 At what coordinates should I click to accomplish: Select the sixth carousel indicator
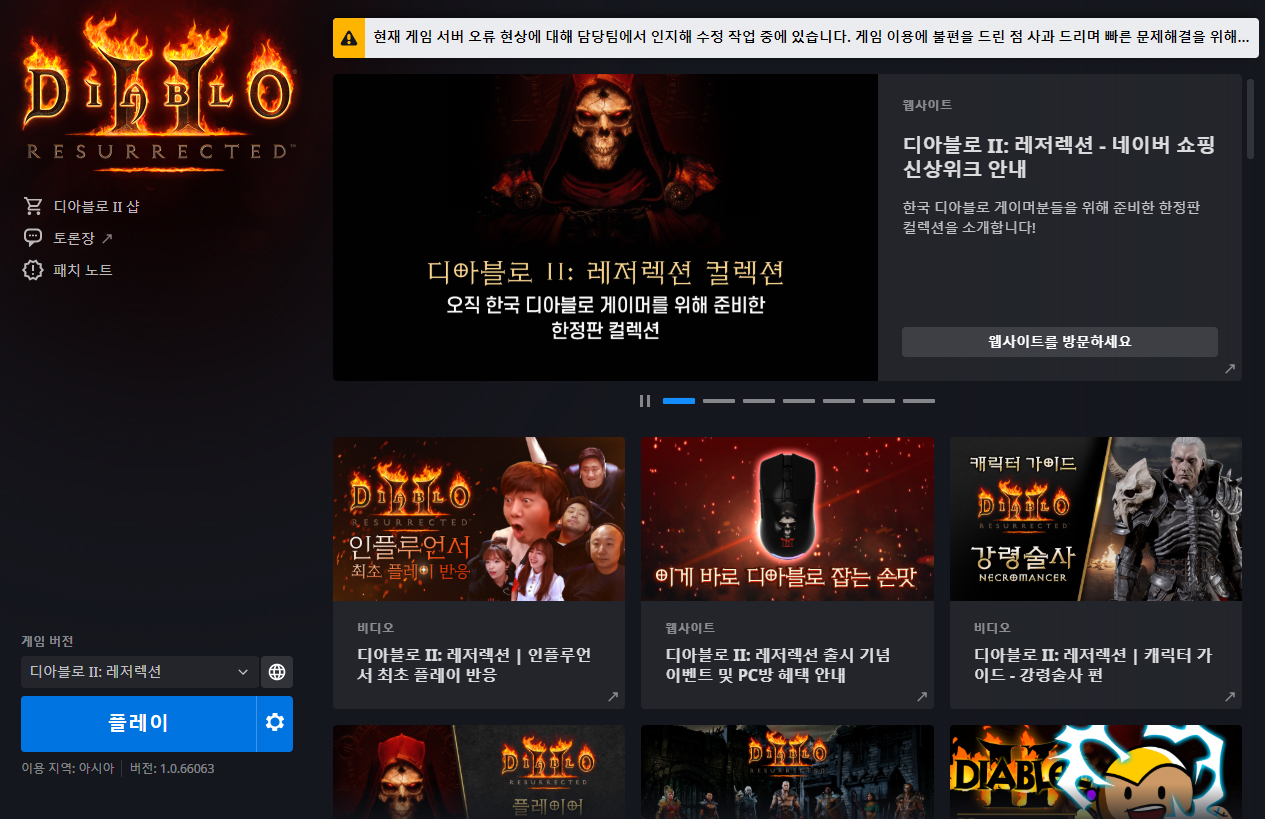click(x=879, y=401)
